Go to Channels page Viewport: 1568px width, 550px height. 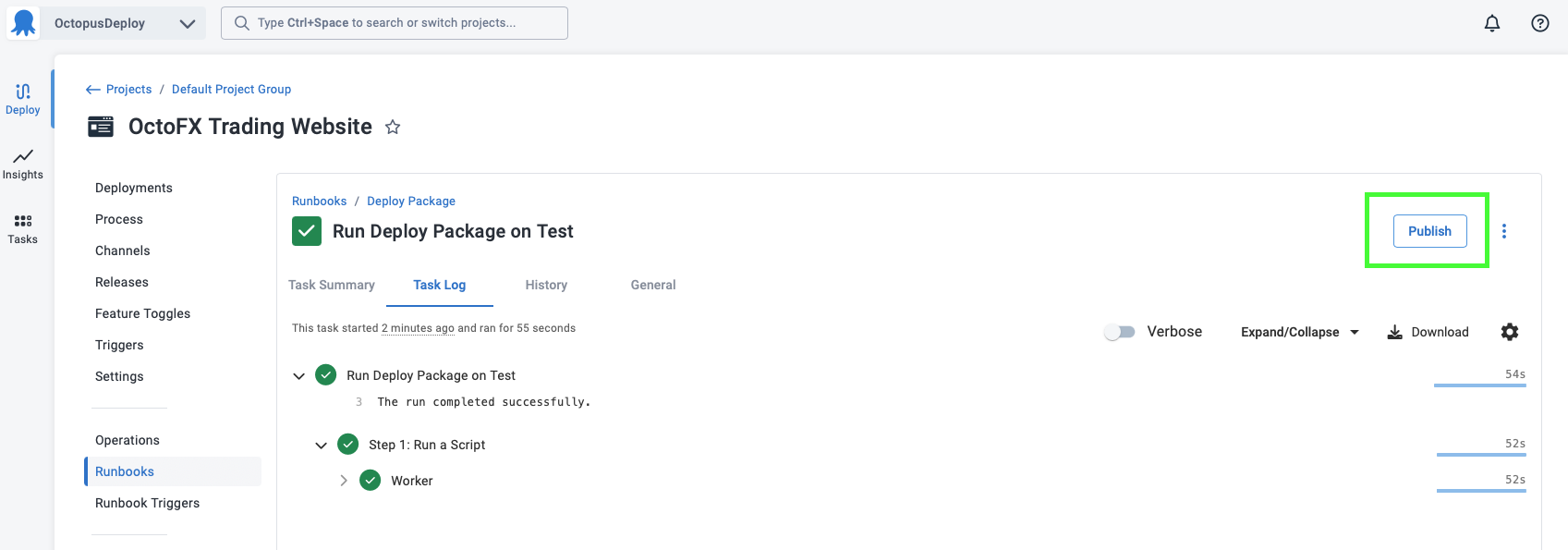123,251
